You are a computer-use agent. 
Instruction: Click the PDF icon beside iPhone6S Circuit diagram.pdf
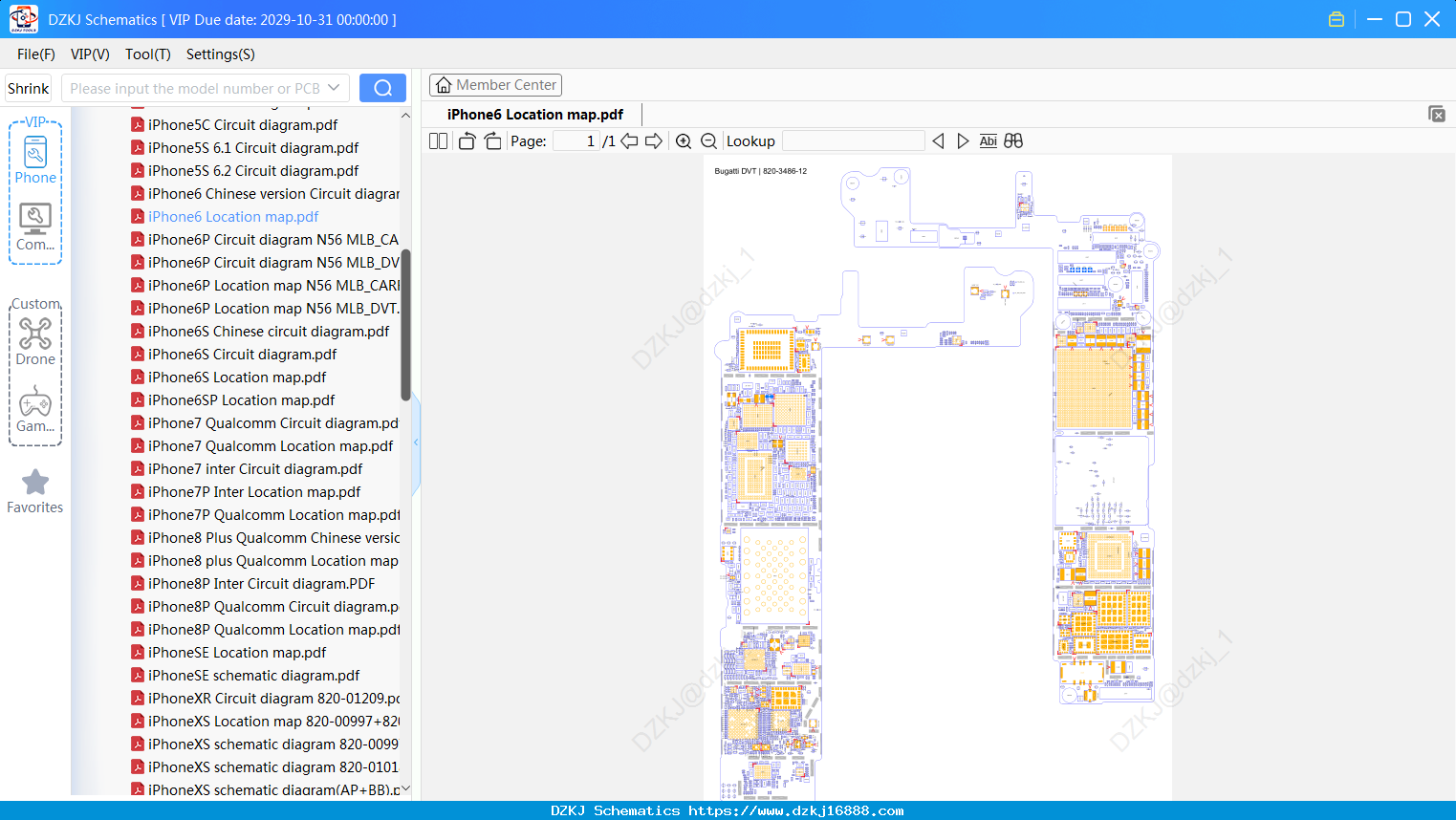[138, 354]
